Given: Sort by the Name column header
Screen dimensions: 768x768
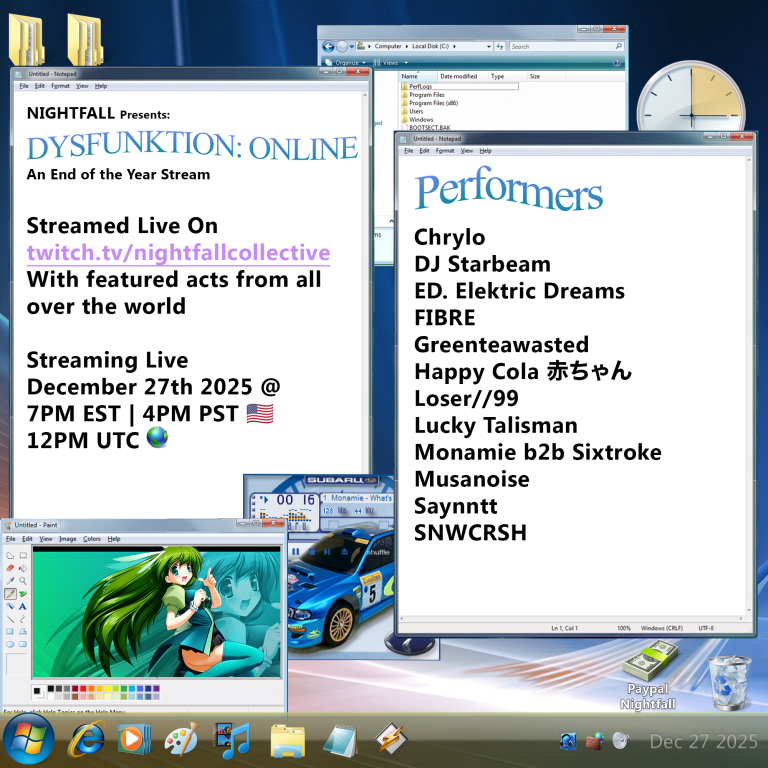Looking at the screenshot, I should (x=418, y=76).
